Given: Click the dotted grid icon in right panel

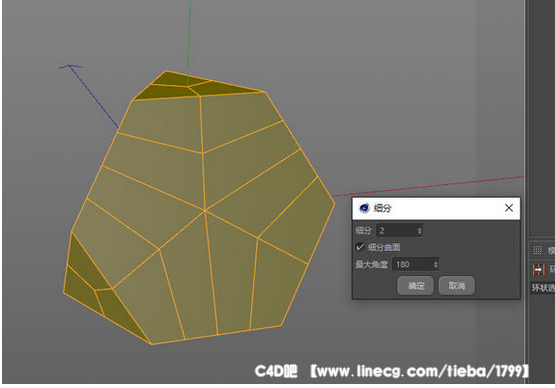Looking at the screenshot, I should tap(537, 250).
